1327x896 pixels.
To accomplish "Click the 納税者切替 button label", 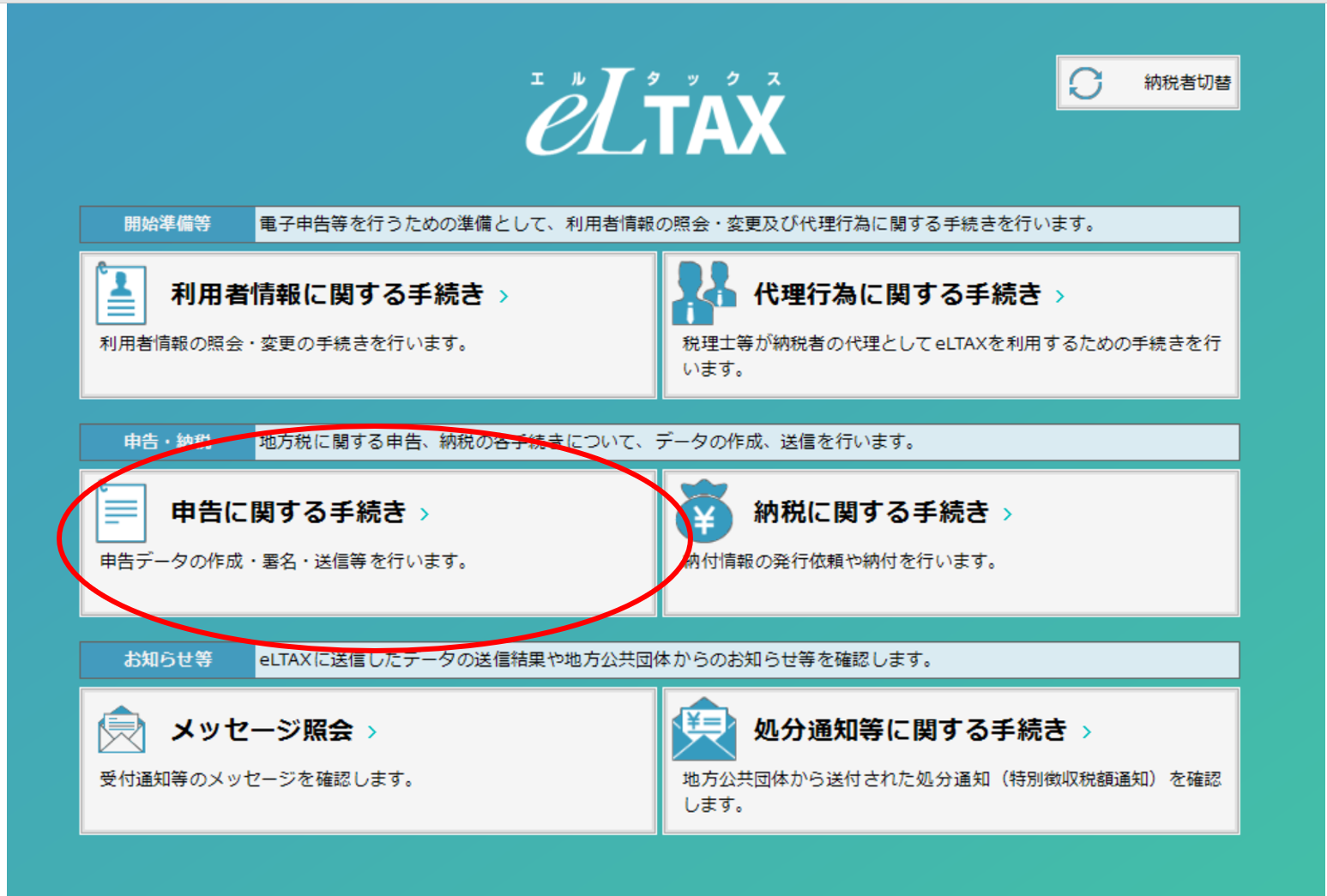I will click(1187, 82).
